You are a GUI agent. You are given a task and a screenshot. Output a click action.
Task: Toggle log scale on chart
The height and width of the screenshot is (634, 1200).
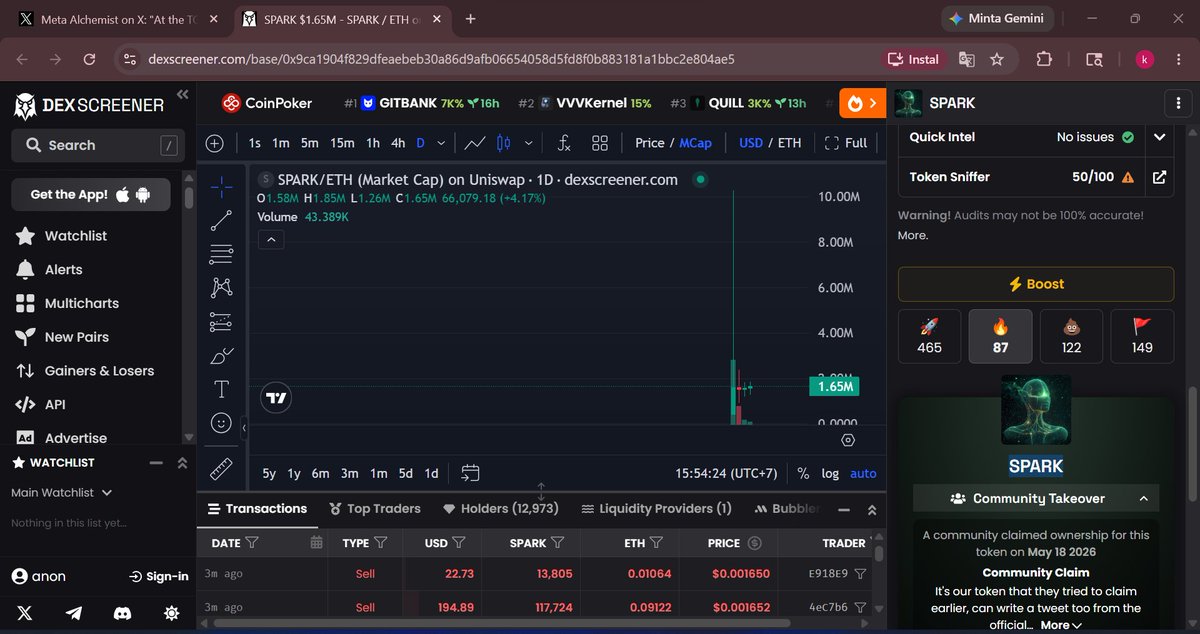coord(830,473)
